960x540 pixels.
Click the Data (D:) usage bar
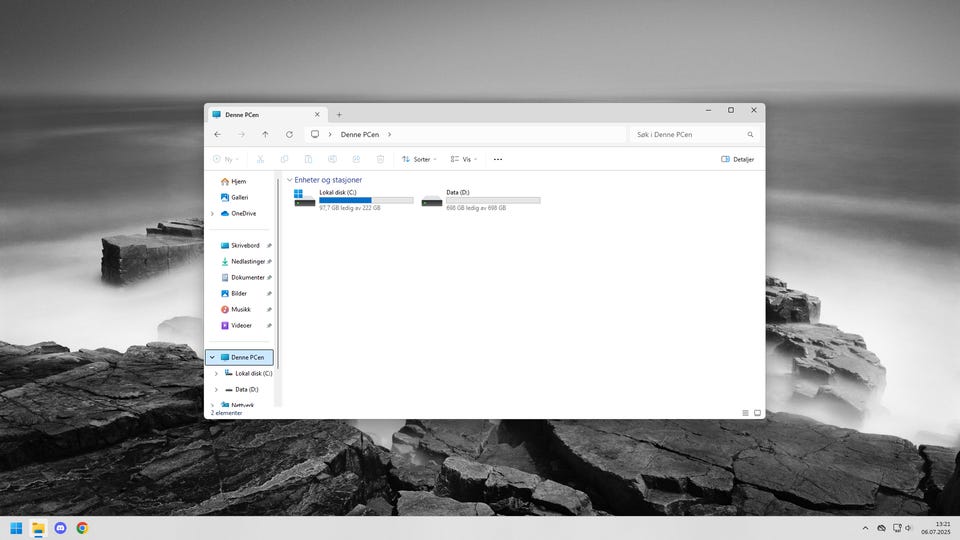(493, 200)
